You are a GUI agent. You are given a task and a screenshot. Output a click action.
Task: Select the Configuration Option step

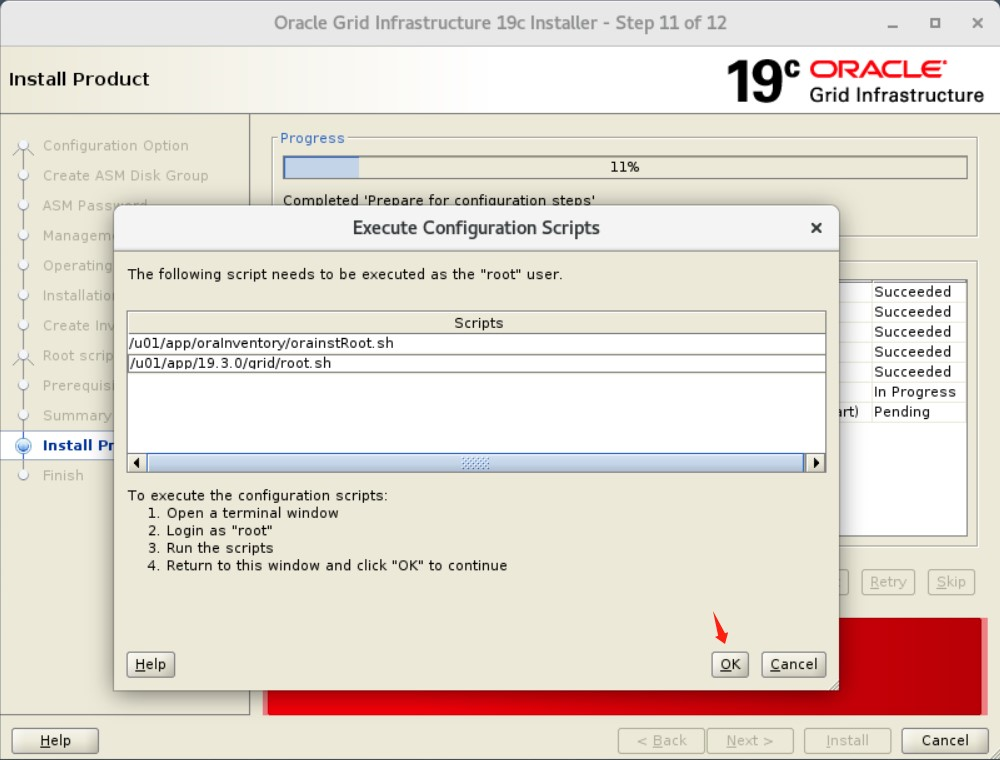[x=115, y=145]
